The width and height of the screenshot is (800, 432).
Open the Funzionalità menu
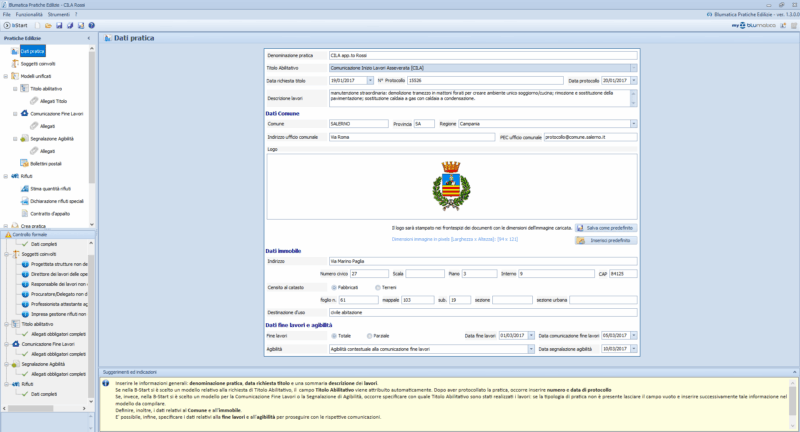(30, 15)
